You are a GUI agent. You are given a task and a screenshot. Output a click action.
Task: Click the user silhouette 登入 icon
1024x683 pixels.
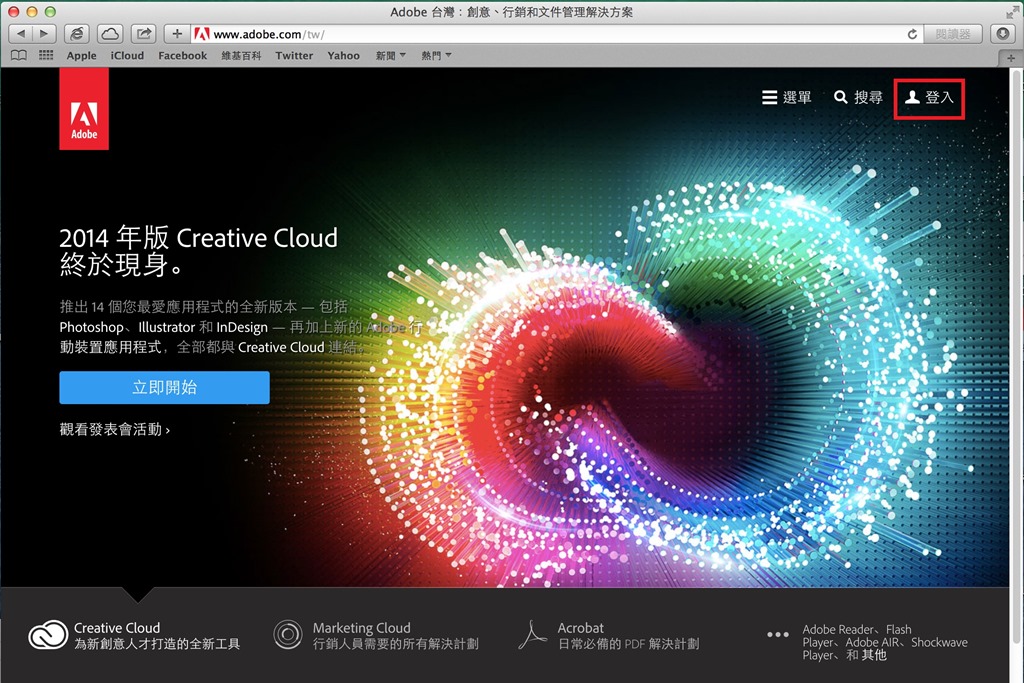point(912,97)
